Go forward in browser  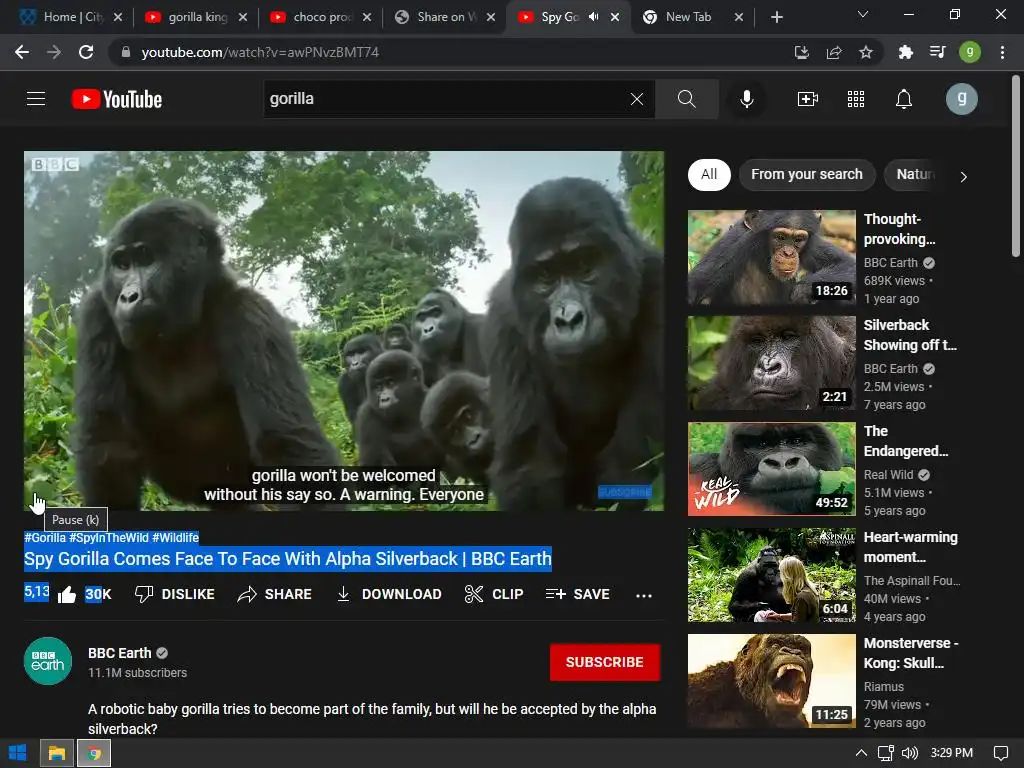[x=54, y=52]
